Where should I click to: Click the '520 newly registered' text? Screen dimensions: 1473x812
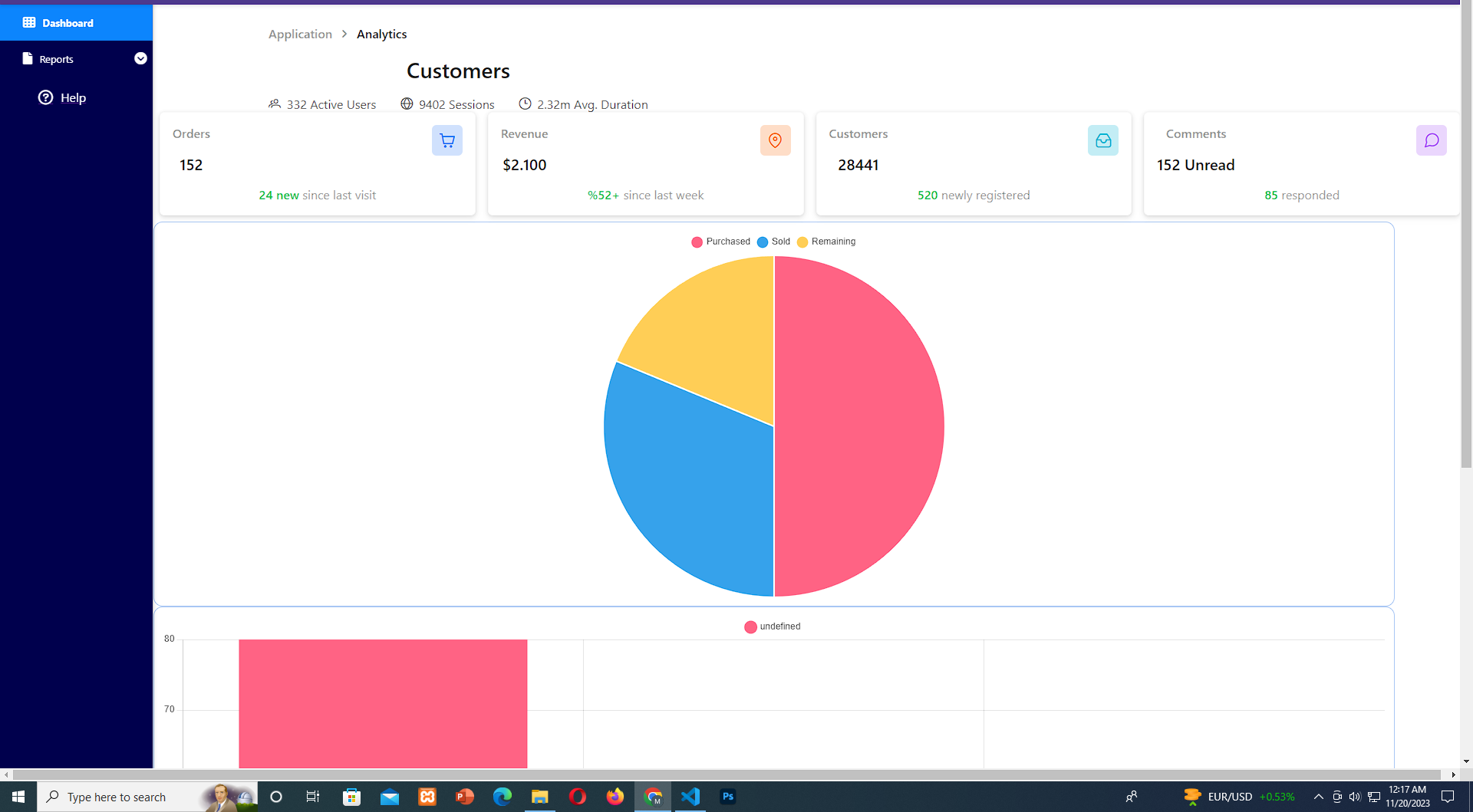[x=974, y=195]
